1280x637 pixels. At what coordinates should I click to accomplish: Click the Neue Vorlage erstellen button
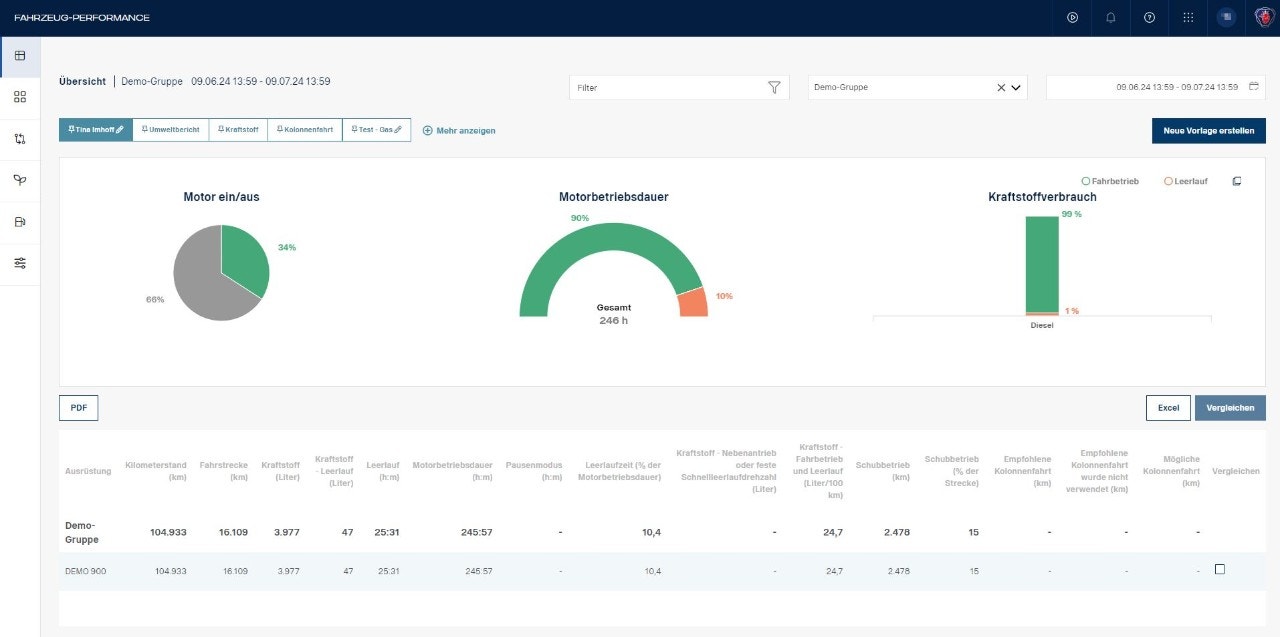click(x=1208, y=131)
